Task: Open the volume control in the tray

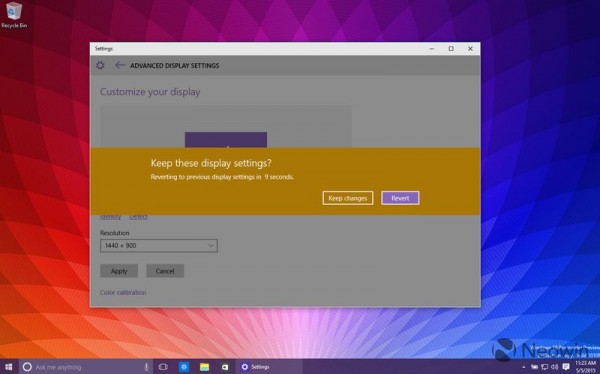Action: click(554, 367)
